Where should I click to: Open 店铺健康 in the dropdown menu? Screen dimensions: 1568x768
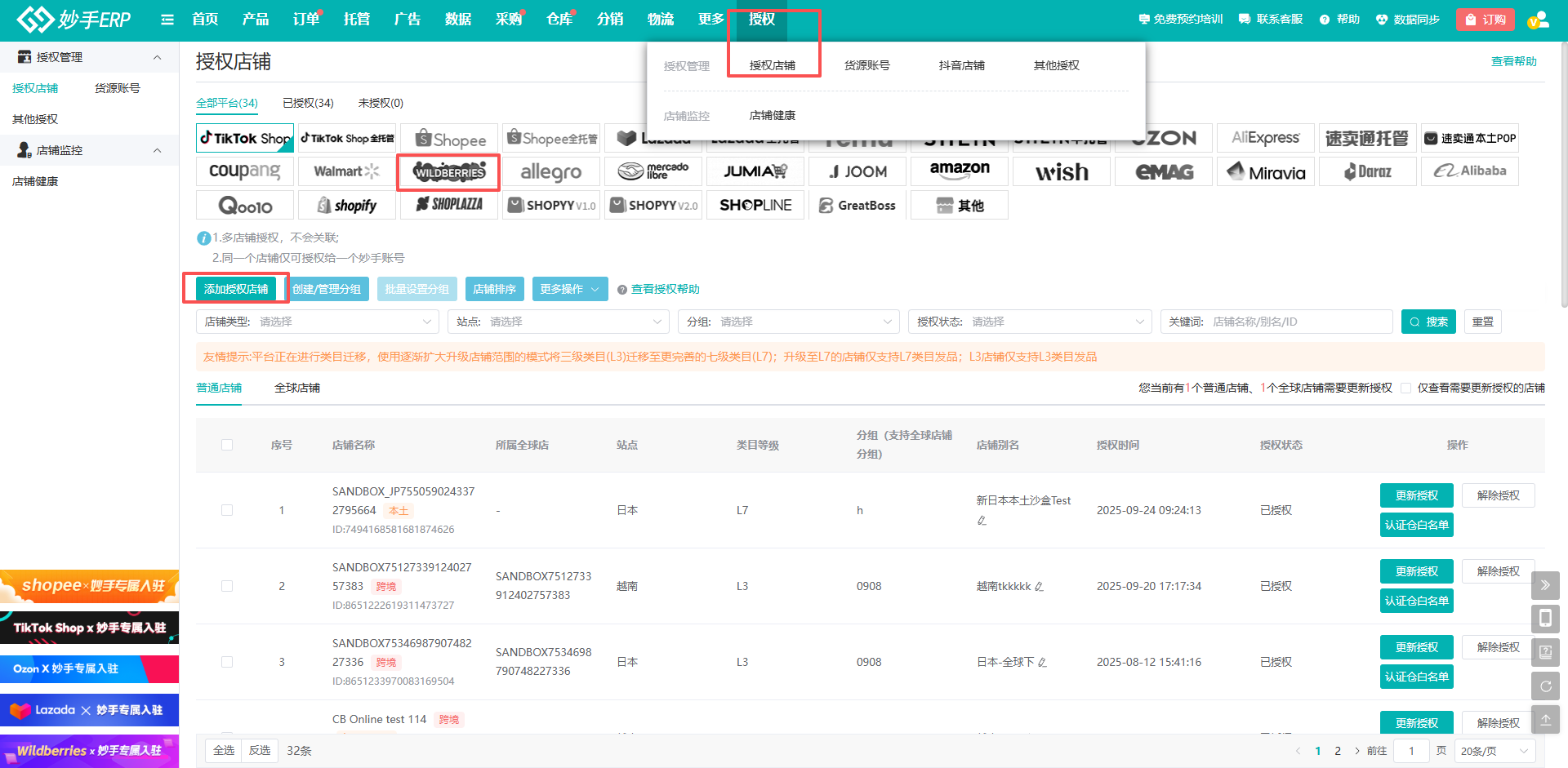coord(772,116)
